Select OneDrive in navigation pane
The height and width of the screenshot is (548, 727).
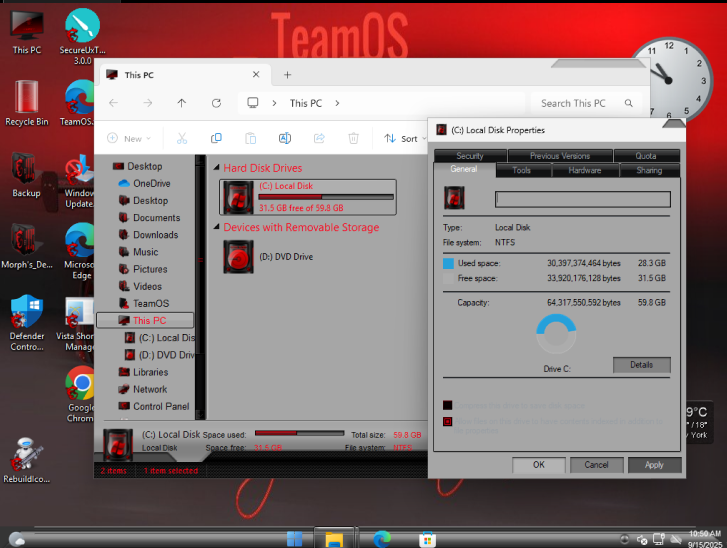coord(145,184)
